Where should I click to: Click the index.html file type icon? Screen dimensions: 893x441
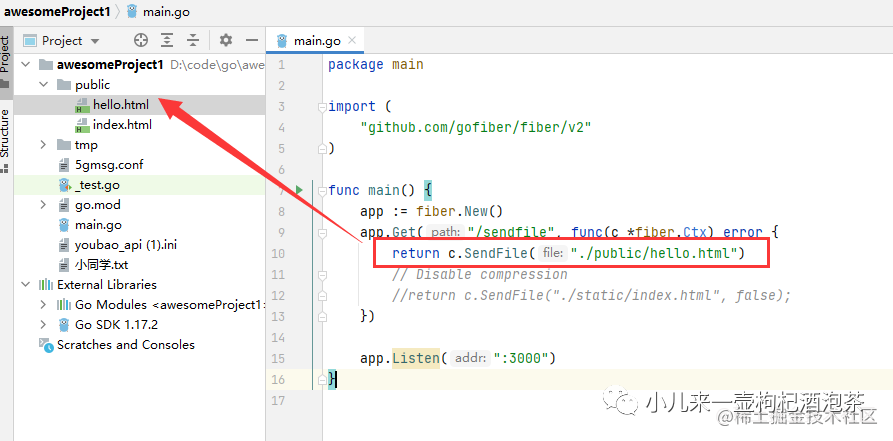(83, 125)
